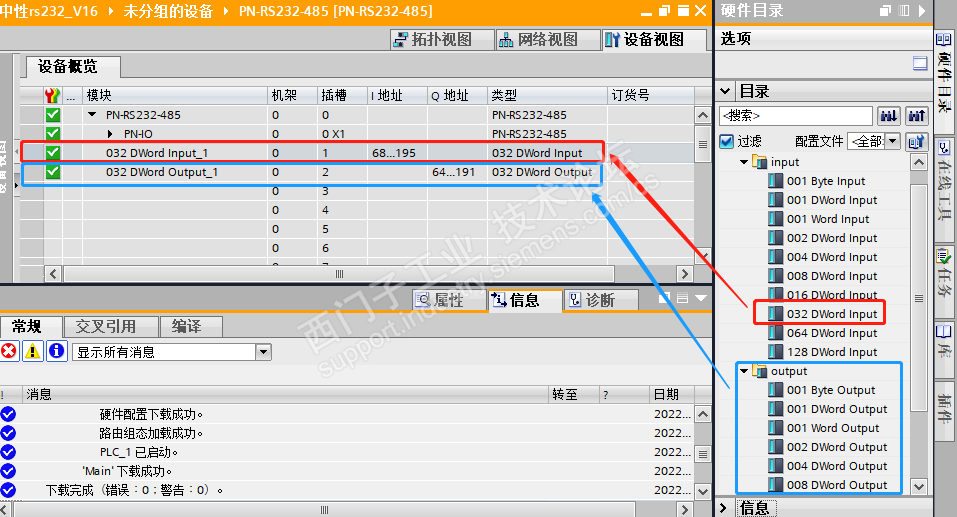Click the 订货号 column header
The image size is (957, 517).
(651, 95)
